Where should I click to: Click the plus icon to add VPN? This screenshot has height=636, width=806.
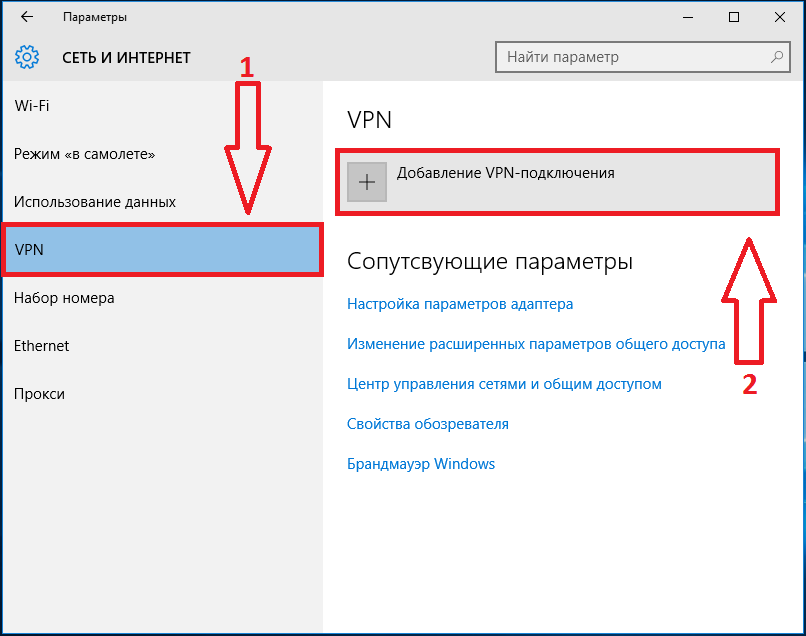[x=367, y=182]
